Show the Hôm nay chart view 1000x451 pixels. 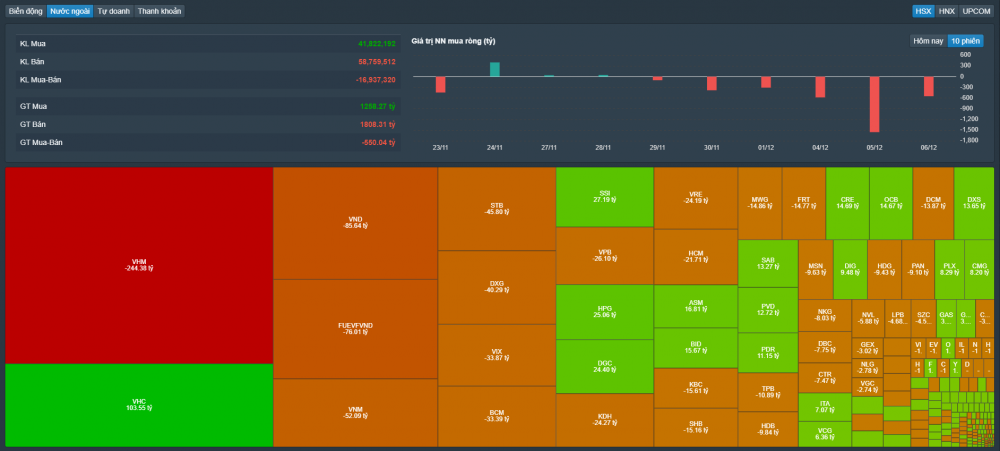[928, 41]
